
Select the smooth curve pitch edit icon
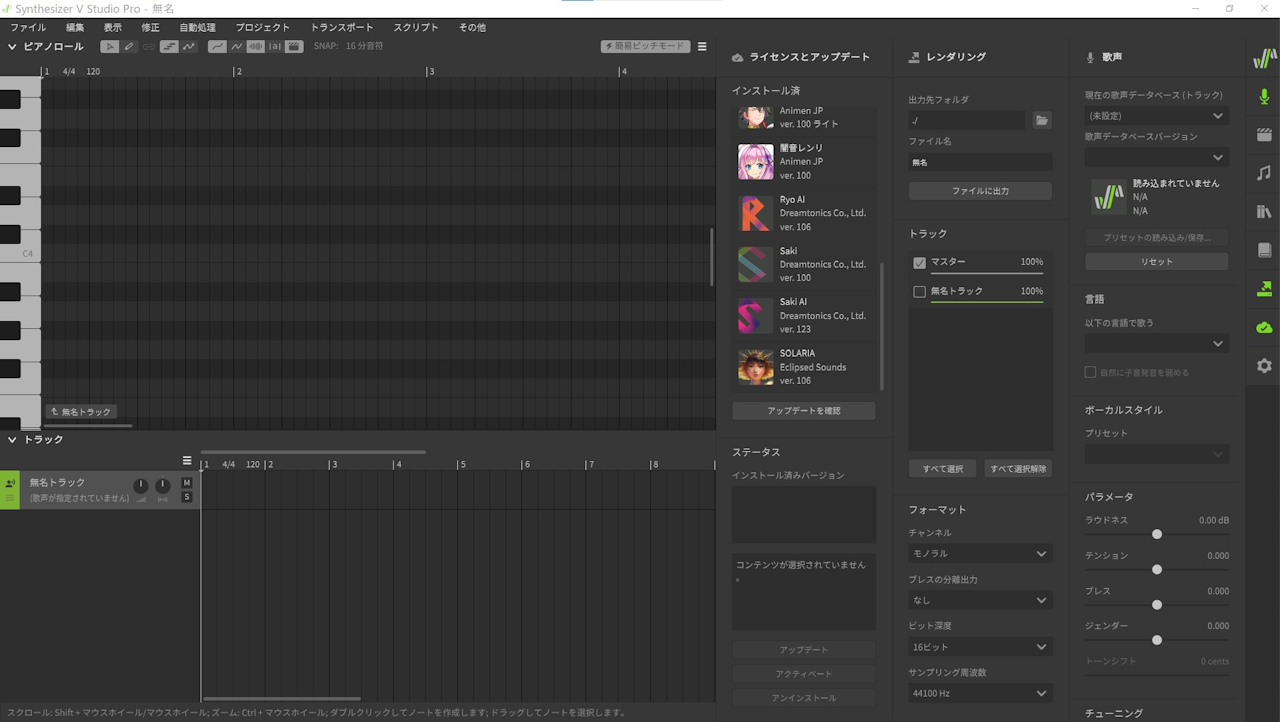click(217, 46)
